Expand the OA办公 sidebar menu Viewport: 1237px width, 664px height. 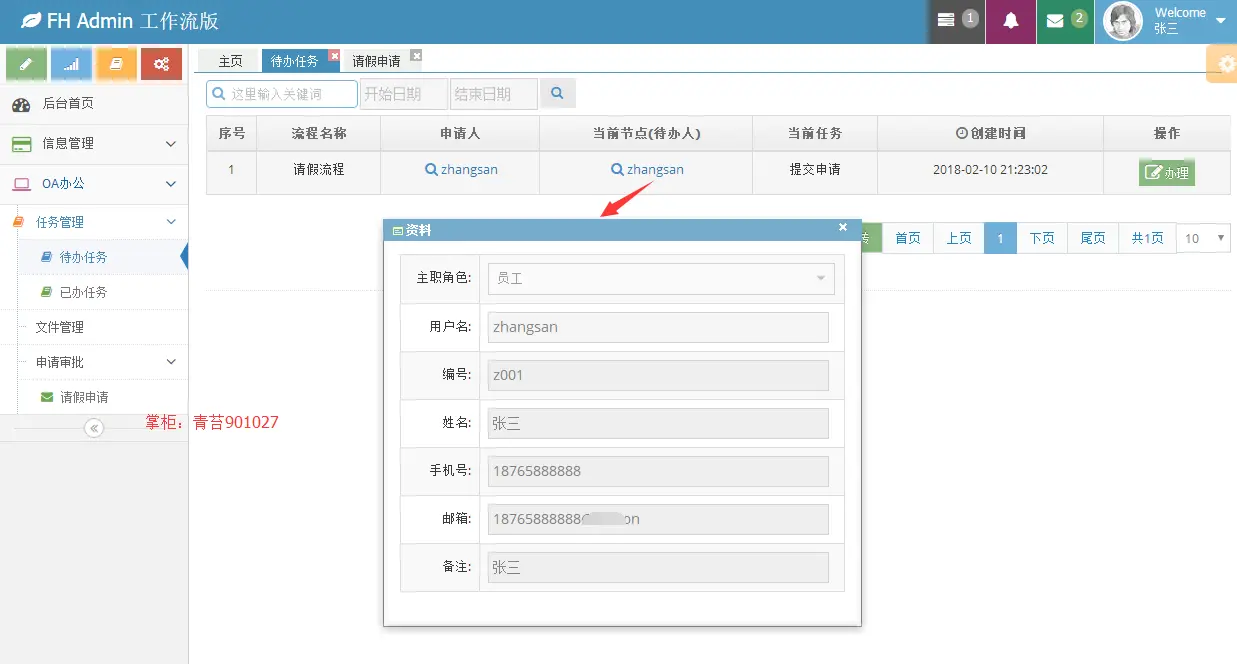(x=94, y=184)
